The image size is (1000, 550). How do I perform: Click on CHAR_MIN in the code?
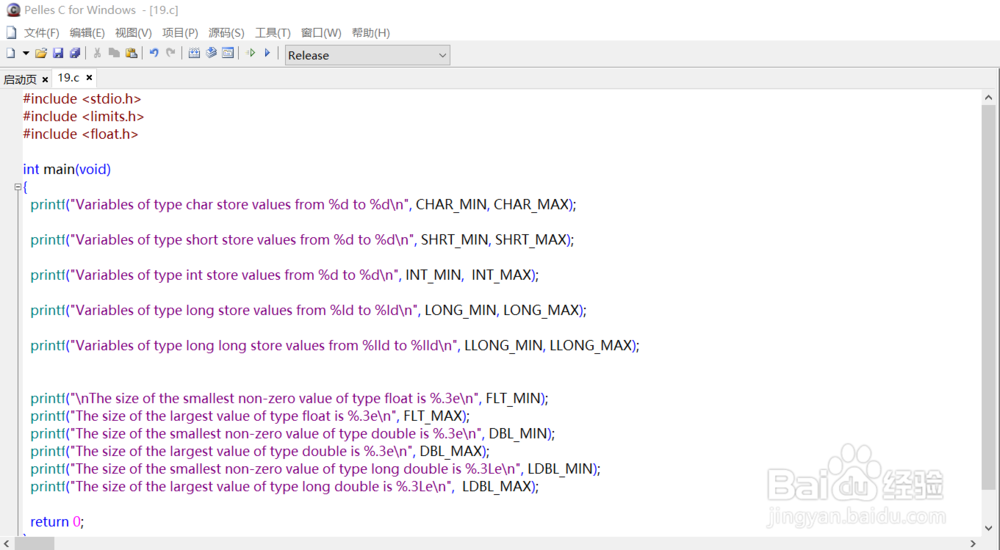[x=451, y=205]
